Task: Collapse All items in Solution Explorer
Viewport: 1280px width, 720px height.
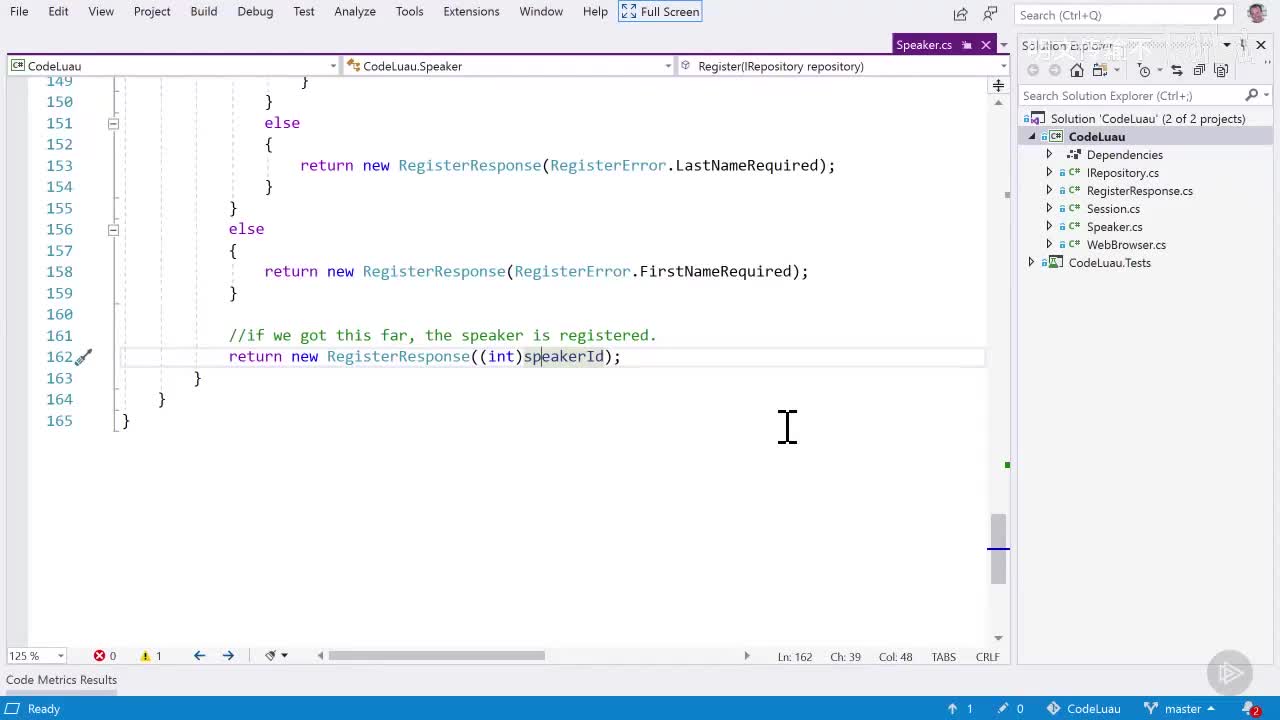Action: 1199,70
